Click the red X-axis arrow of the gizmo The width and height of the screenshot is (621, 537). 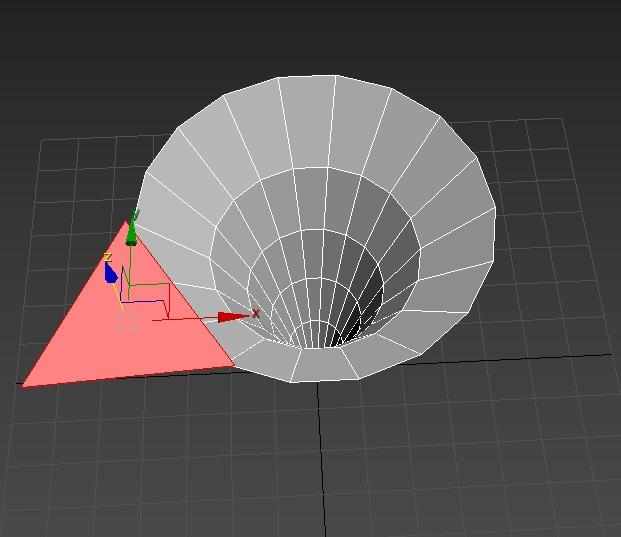click(x=232, y=317)
